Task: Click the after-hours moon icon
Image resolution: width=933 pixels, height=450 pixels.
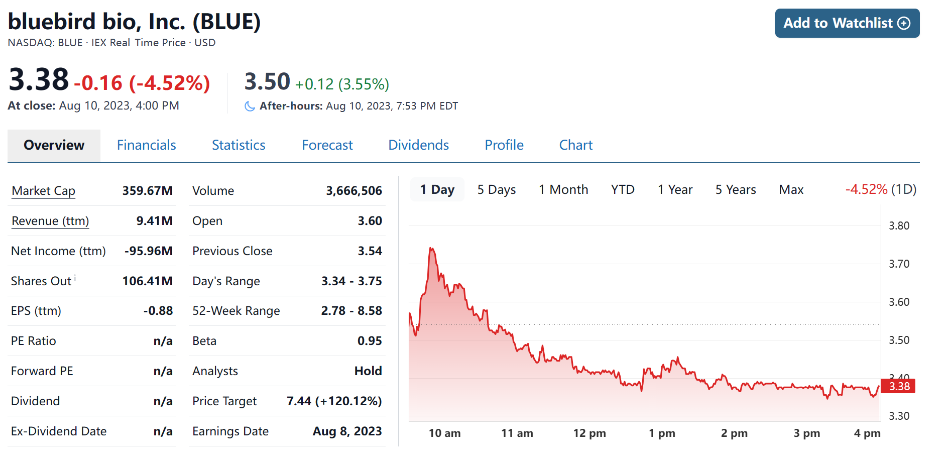Action: 250,106
